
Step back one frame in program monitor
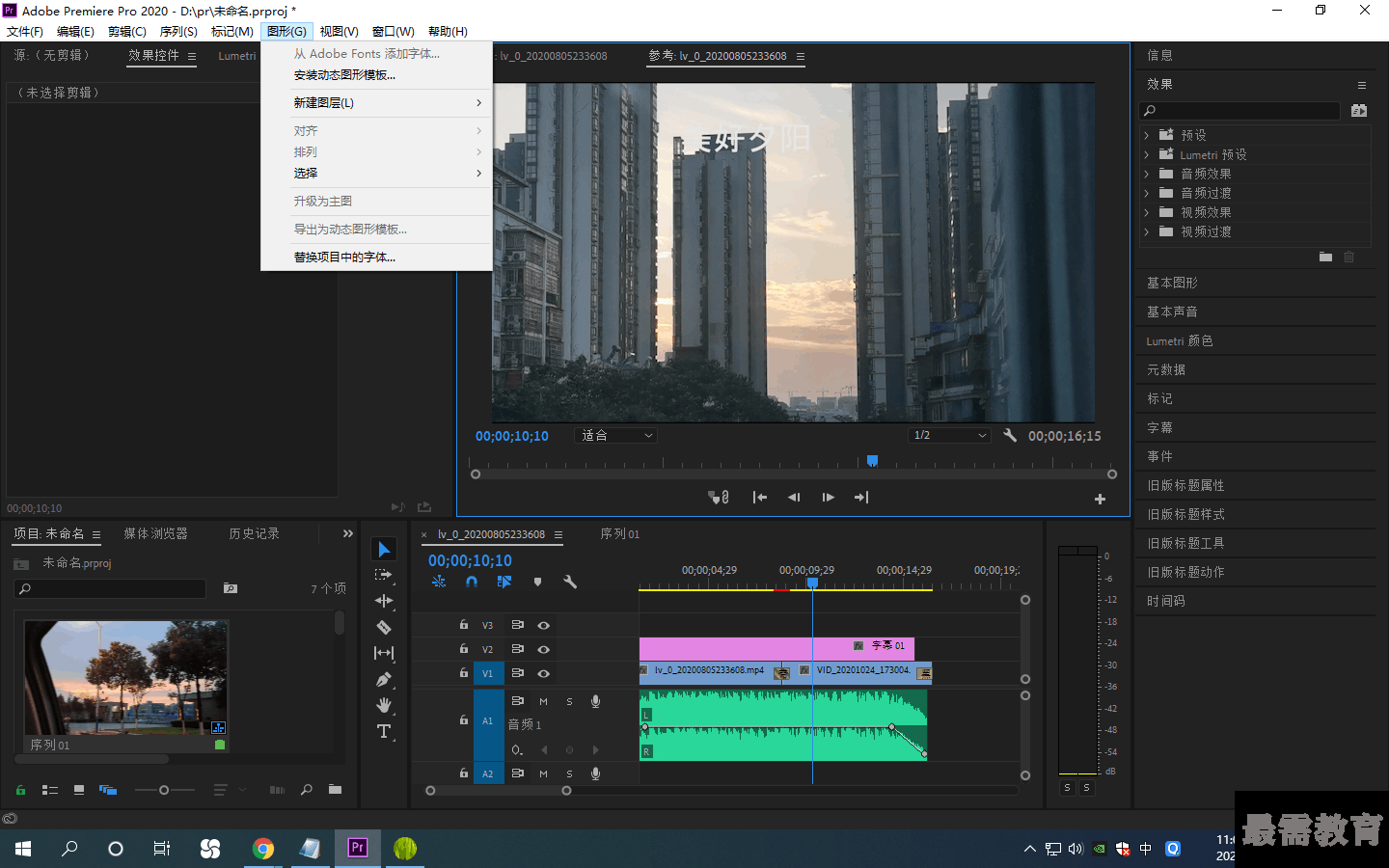794,498
